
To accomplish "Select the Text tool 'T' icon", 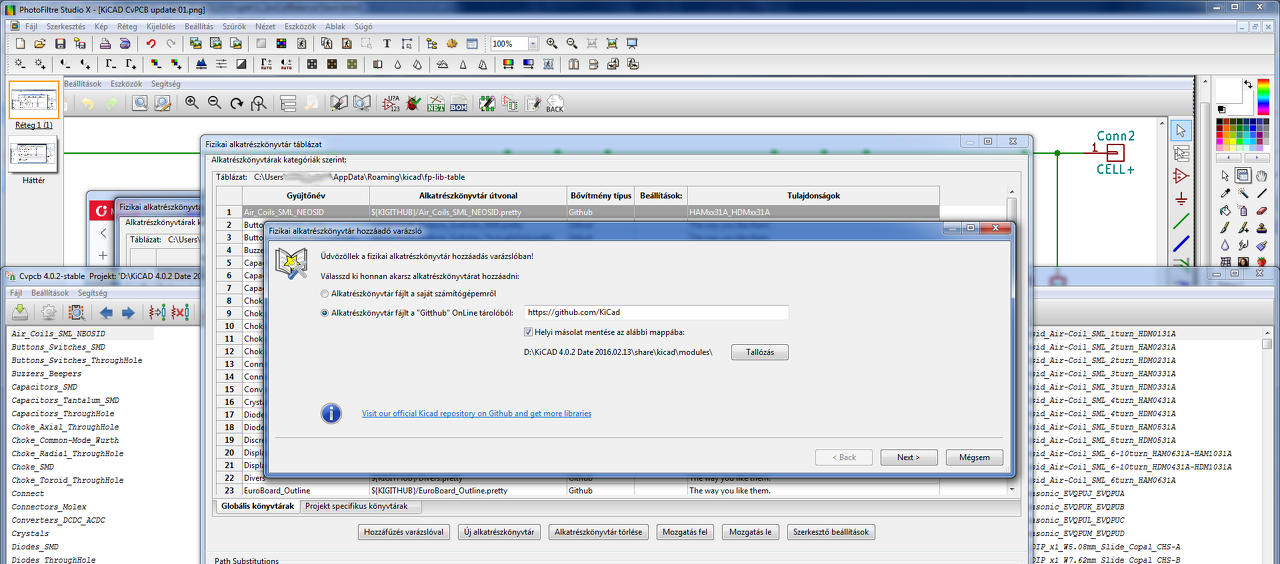I will click(387, 44).
